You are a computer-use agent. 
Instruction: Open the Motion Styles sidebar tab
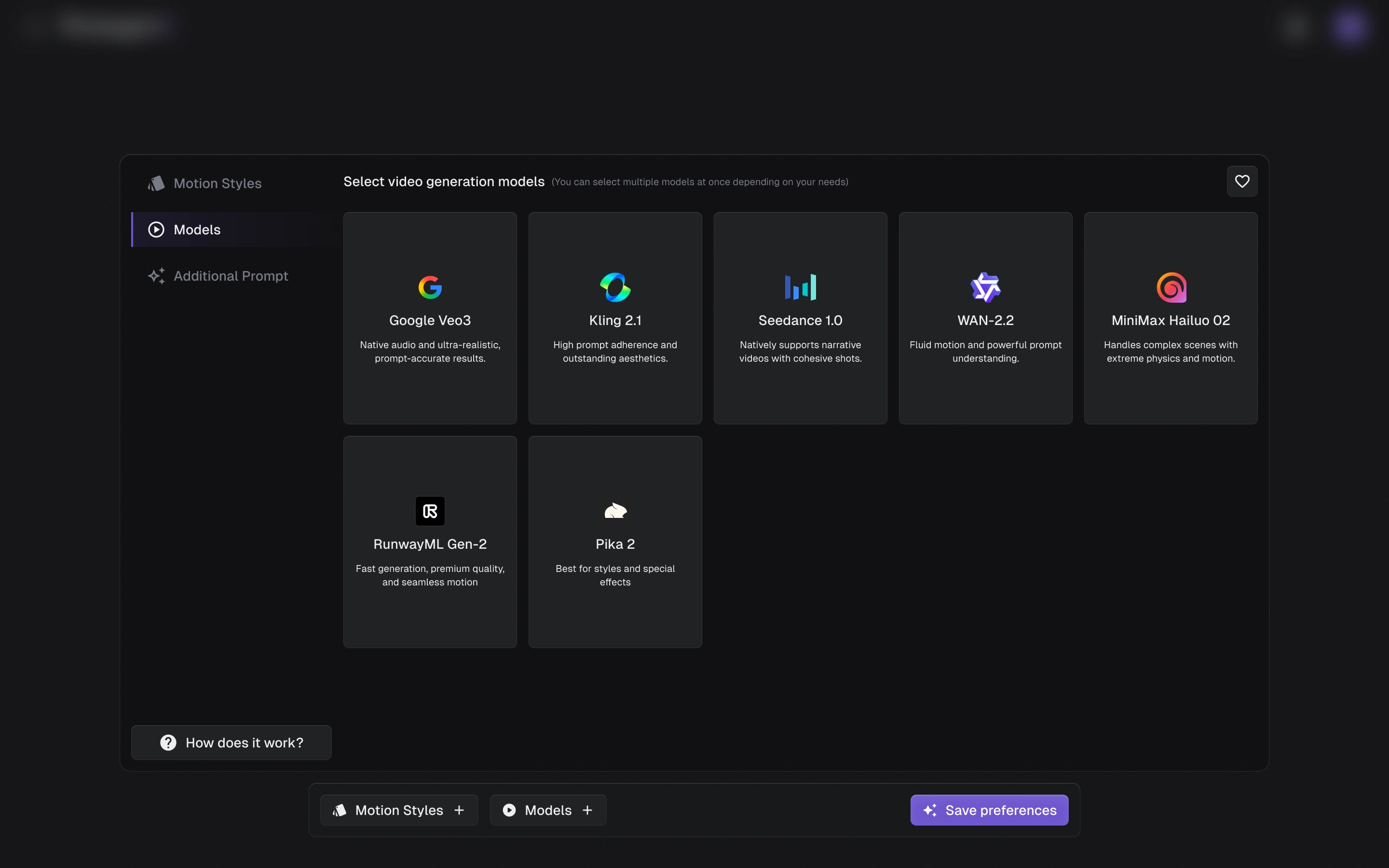point(217,183)
